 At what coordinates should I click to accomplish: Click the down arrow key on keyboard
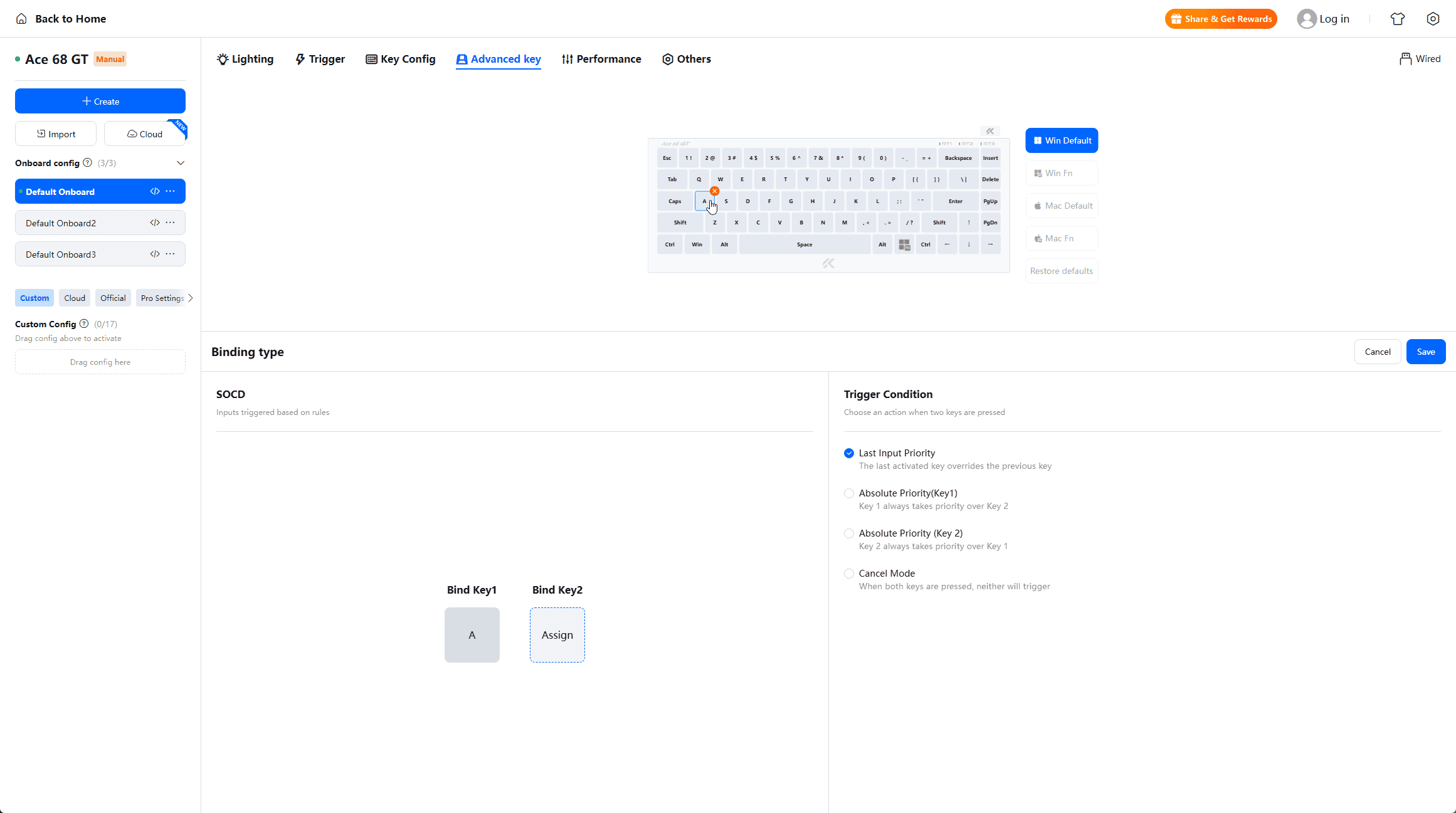[969, 244]
